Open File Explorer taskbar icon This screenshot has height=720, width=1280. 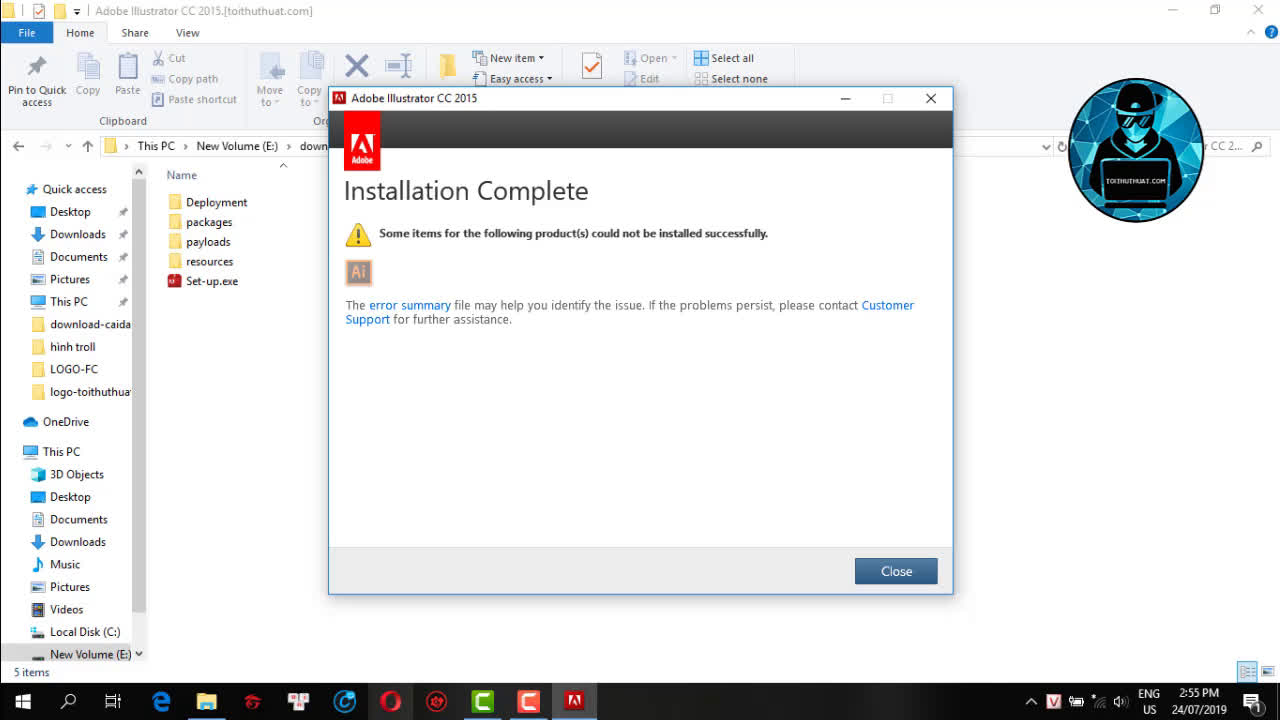(207, 701)
